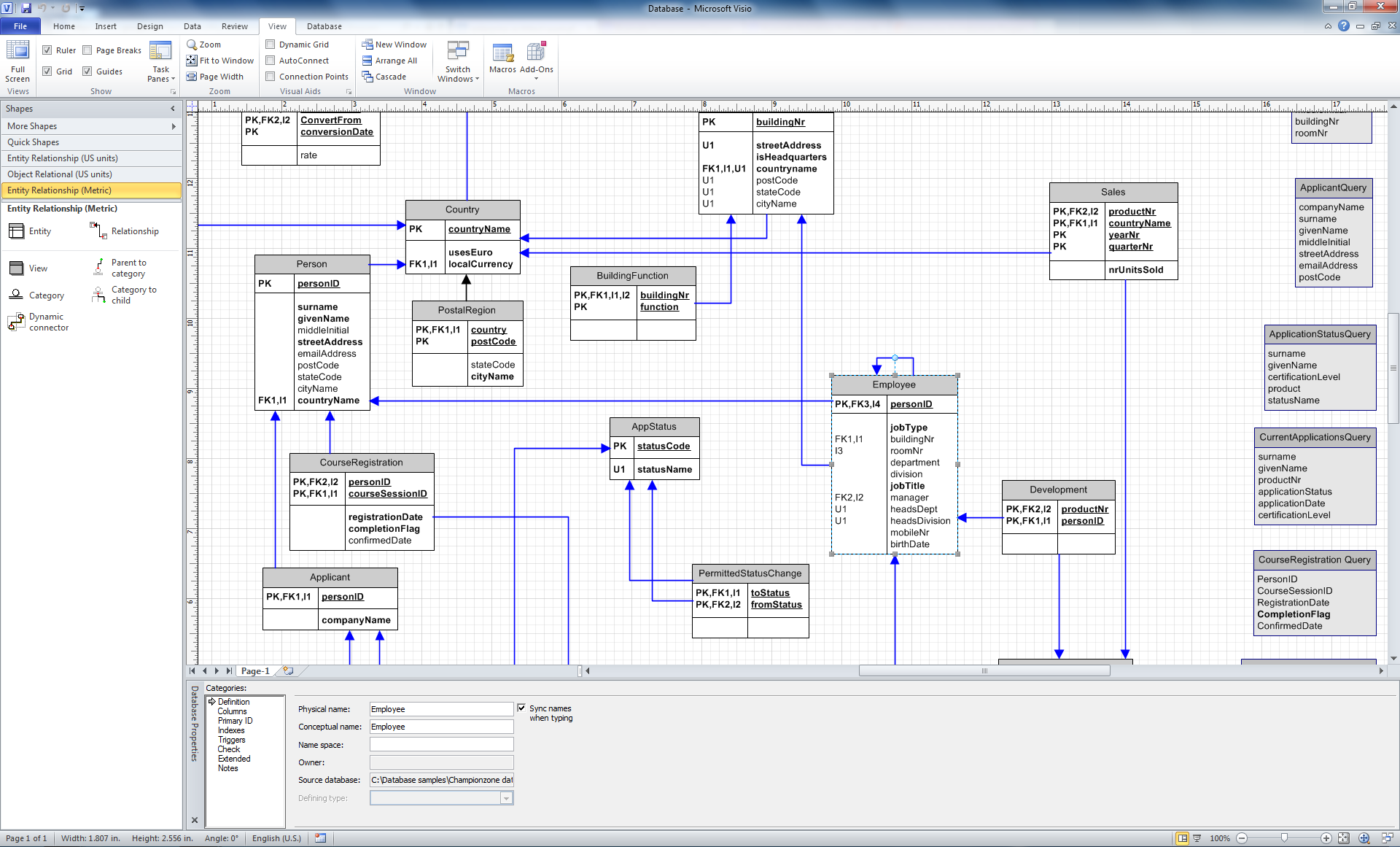Open the Macros dialog
The height and width of the screenshot is (847, 1400).
coord(502,58)
